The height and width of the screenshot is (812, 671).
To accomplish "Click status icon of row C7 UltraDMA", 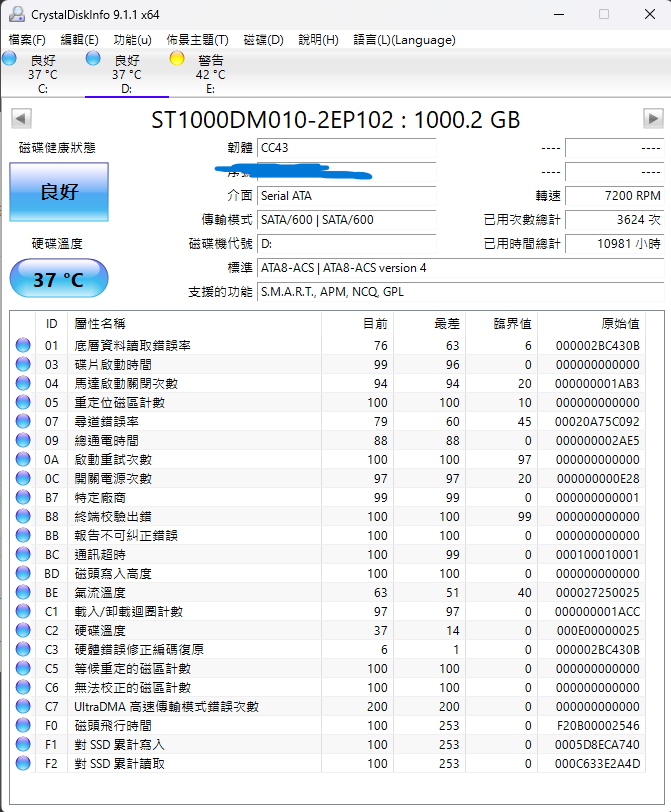I will [23, 706].
